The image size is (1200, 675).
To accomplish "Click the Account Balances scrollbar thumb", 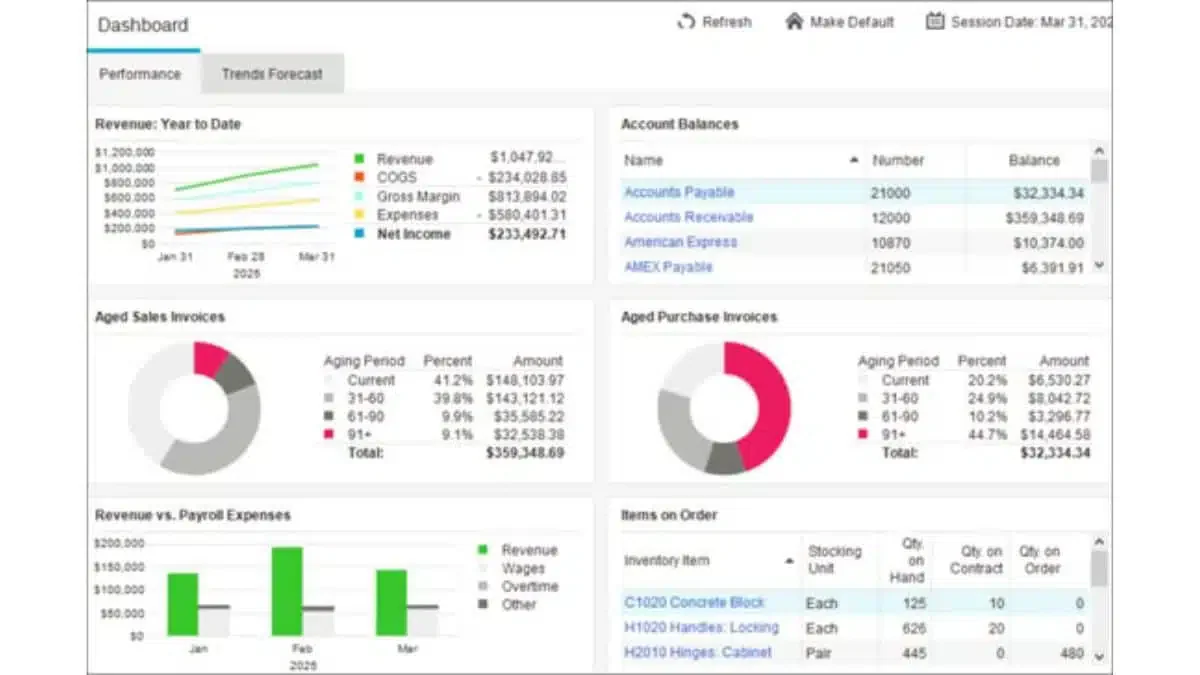I will coord(1100,171).
